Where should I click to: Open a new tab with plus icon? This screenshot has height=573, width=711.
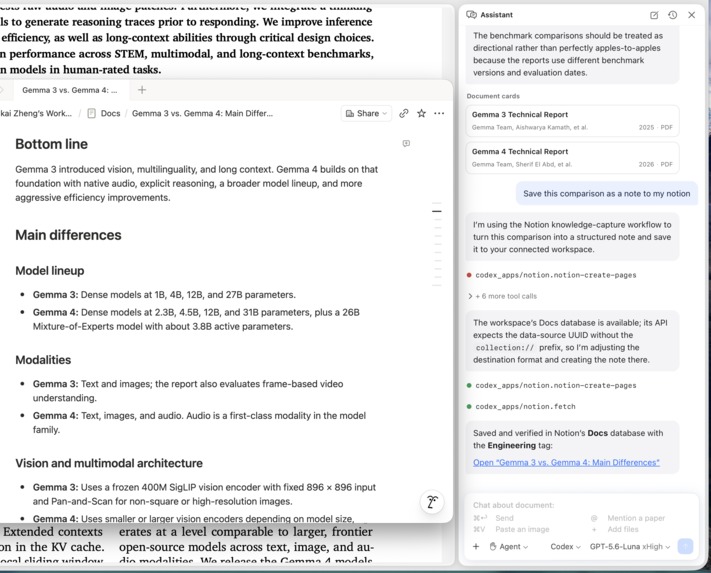[x=142, y=90]
